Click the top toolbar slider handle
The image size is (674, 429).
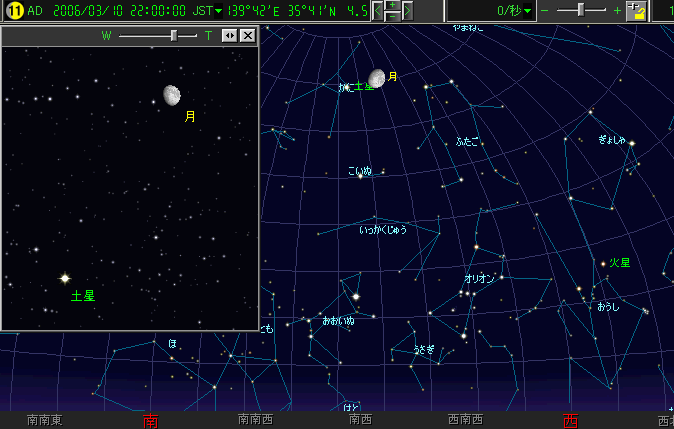pos(579,11)
